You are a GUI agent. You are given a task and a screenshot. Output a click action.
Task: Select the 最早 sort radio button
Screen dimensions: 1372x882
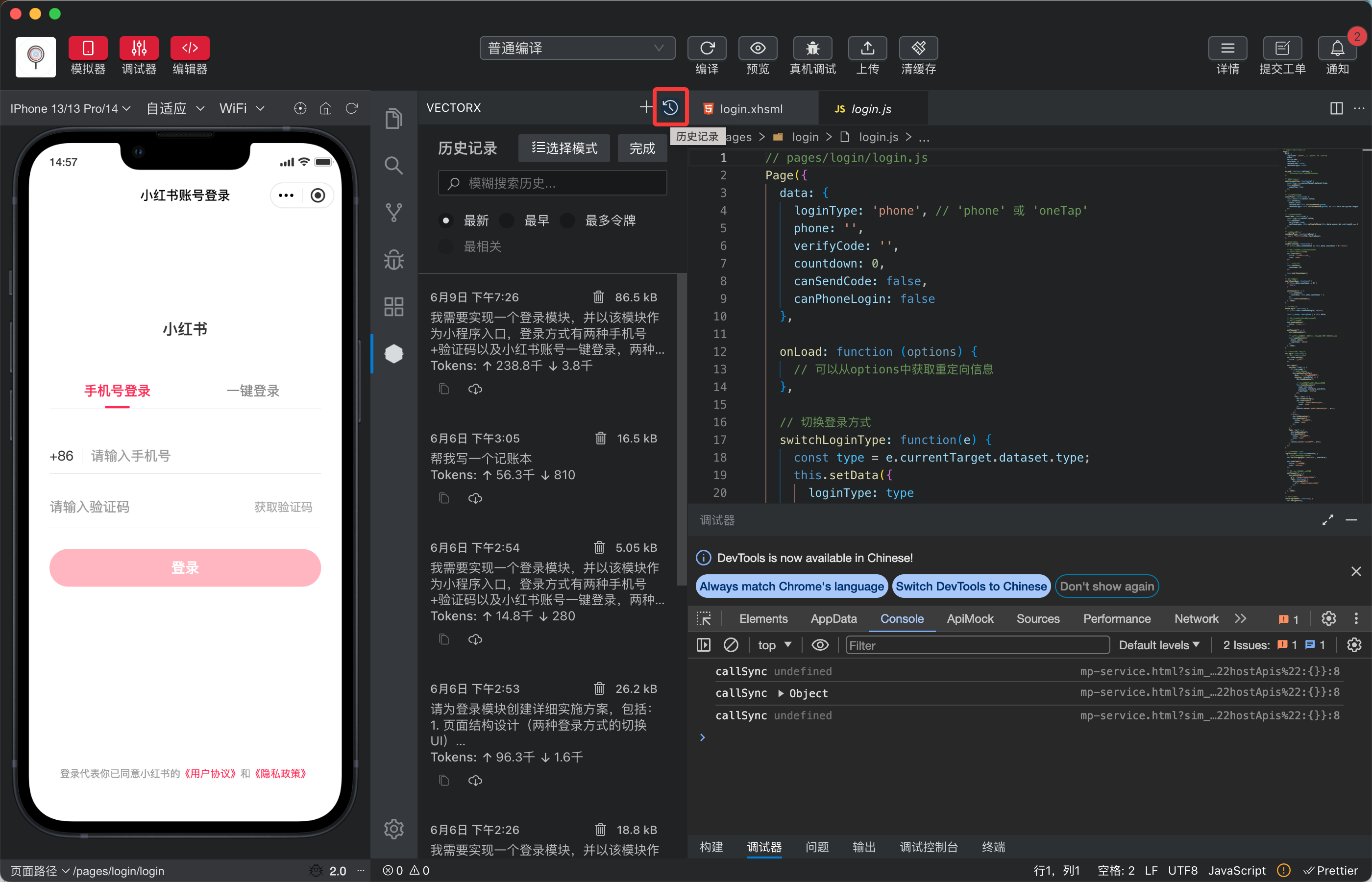click(x=507, y=220)
